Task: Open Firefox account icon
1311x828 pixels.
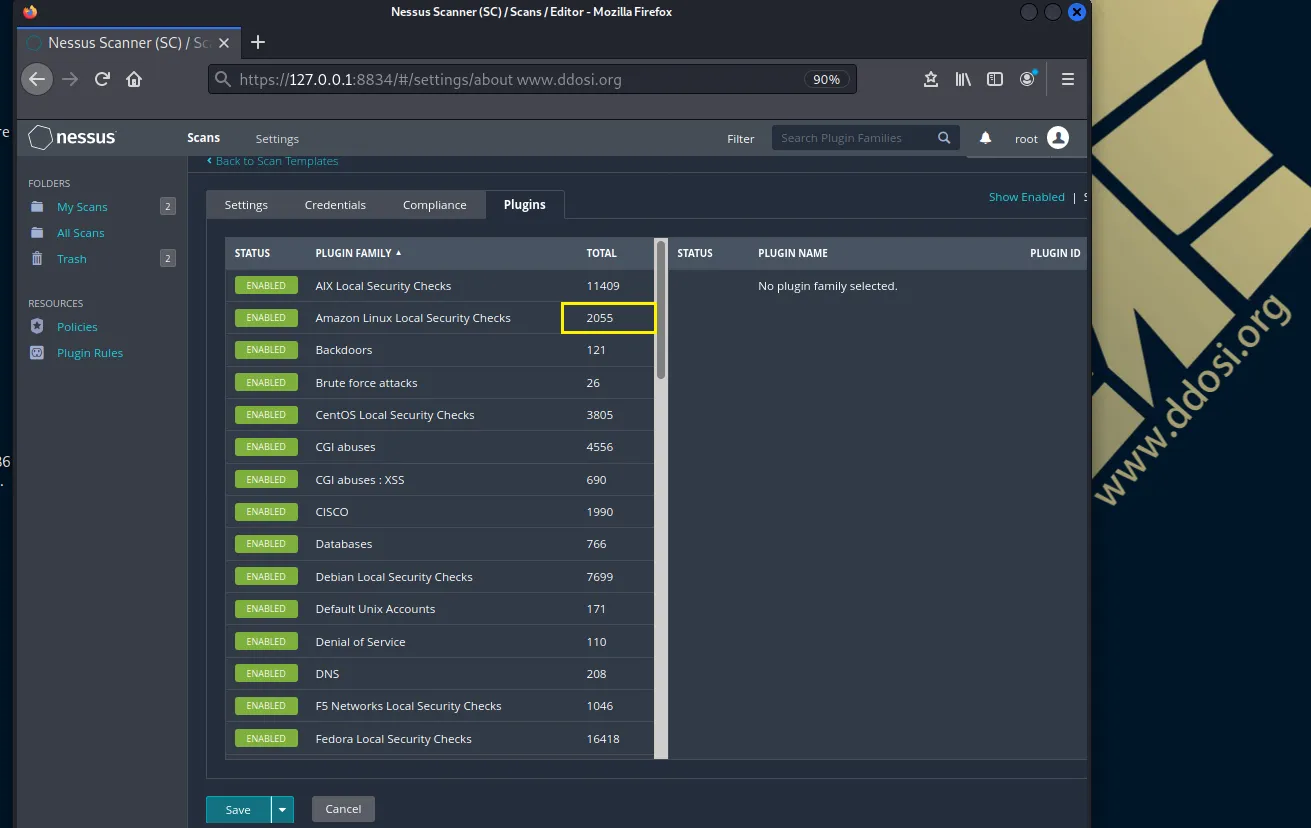Action: point(1028,79)
